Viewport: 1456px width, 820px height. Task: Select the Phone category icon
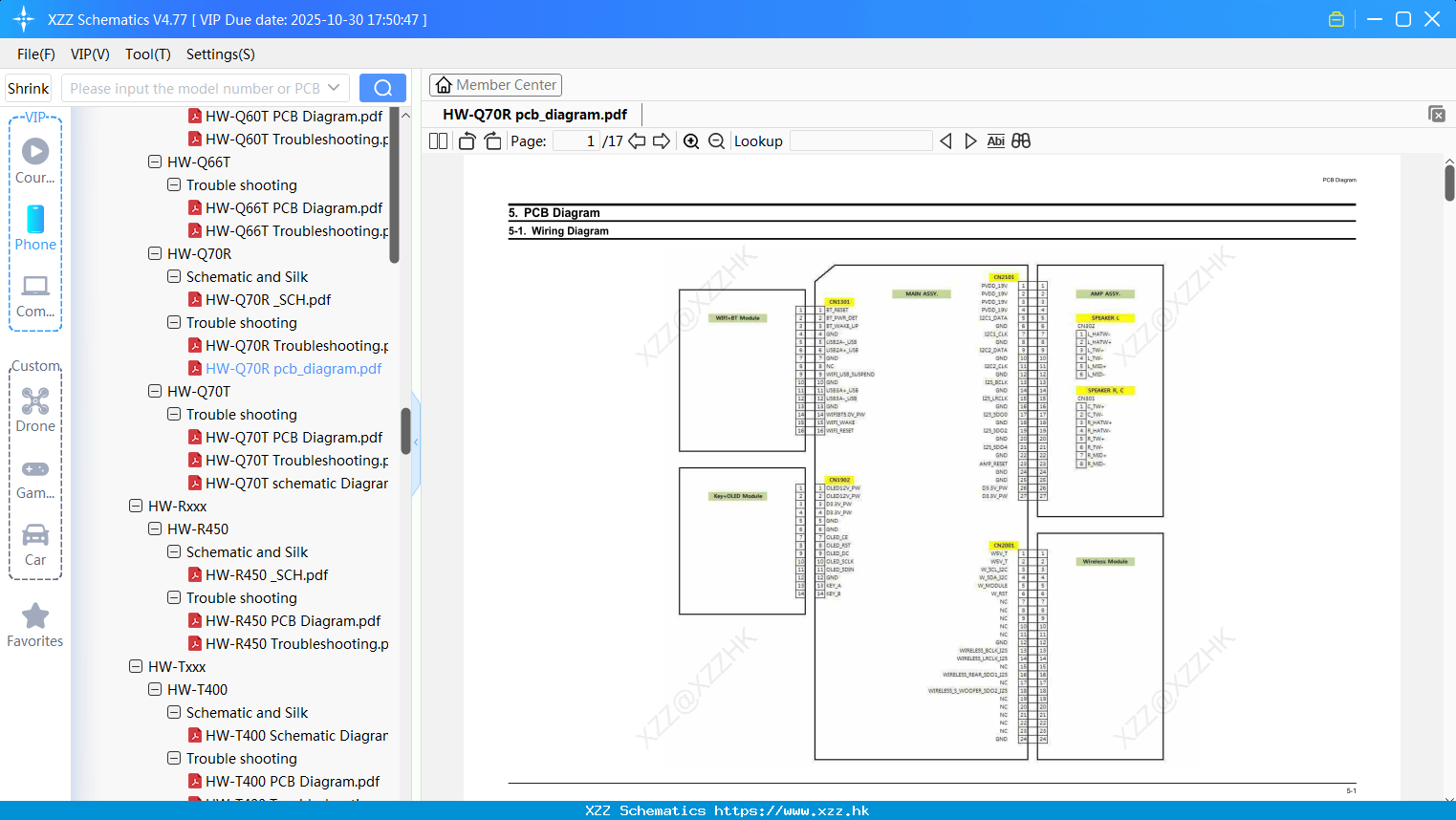(35, 228)
